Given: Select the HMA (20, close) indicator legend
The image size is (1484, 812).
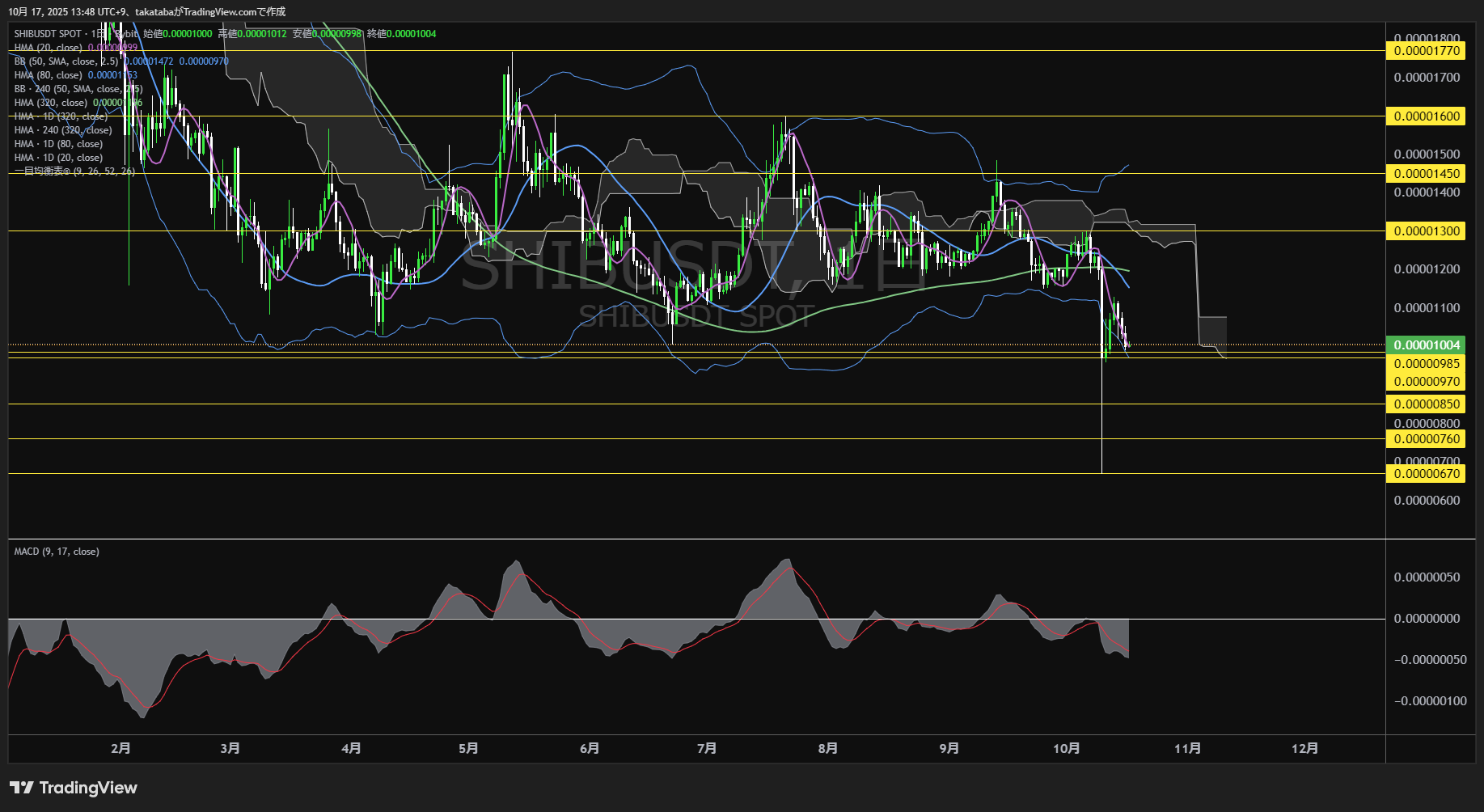Looking at the screenshot, I should pos(48,48).
